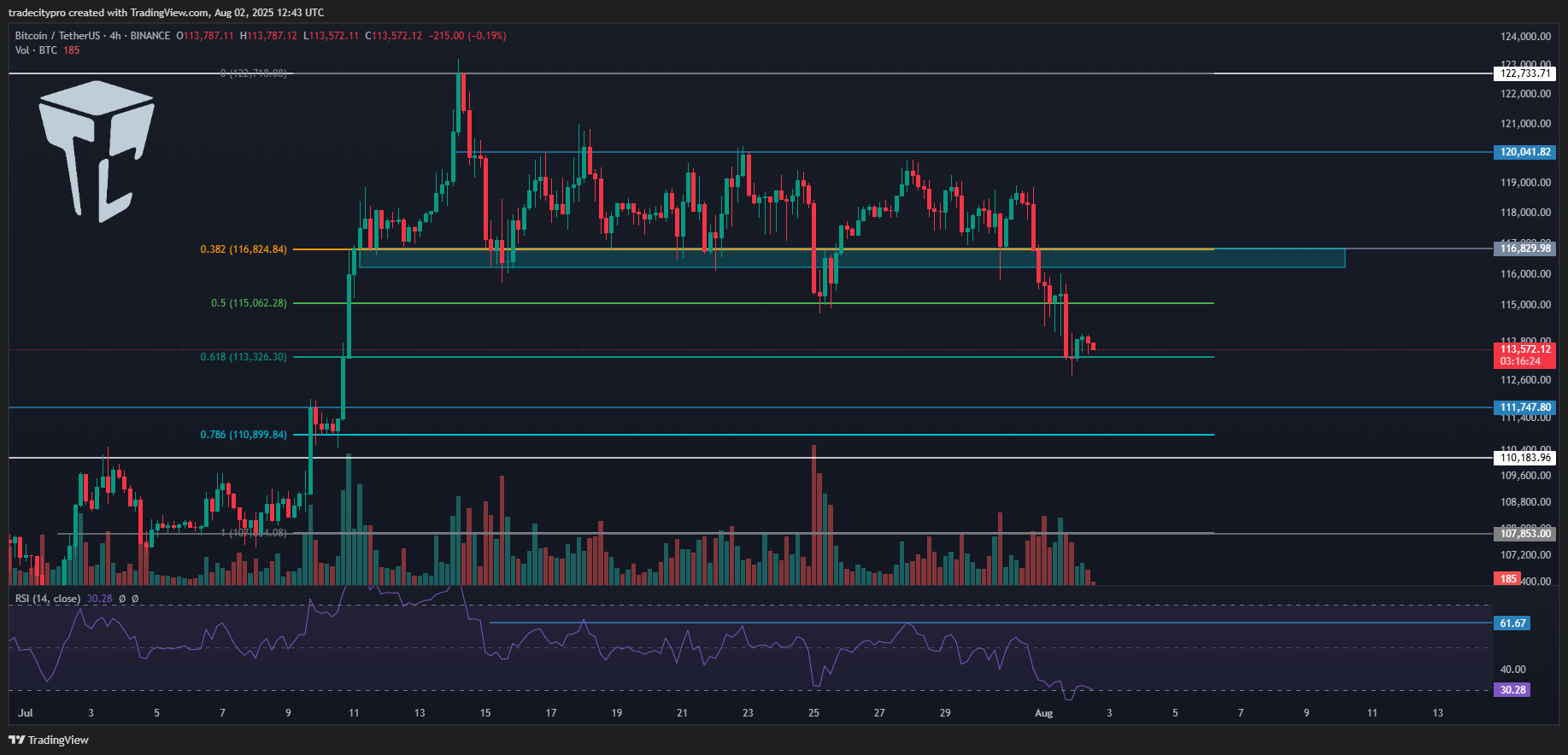Click the gray 107,853.00 price label

click(x=1524, y=534)
